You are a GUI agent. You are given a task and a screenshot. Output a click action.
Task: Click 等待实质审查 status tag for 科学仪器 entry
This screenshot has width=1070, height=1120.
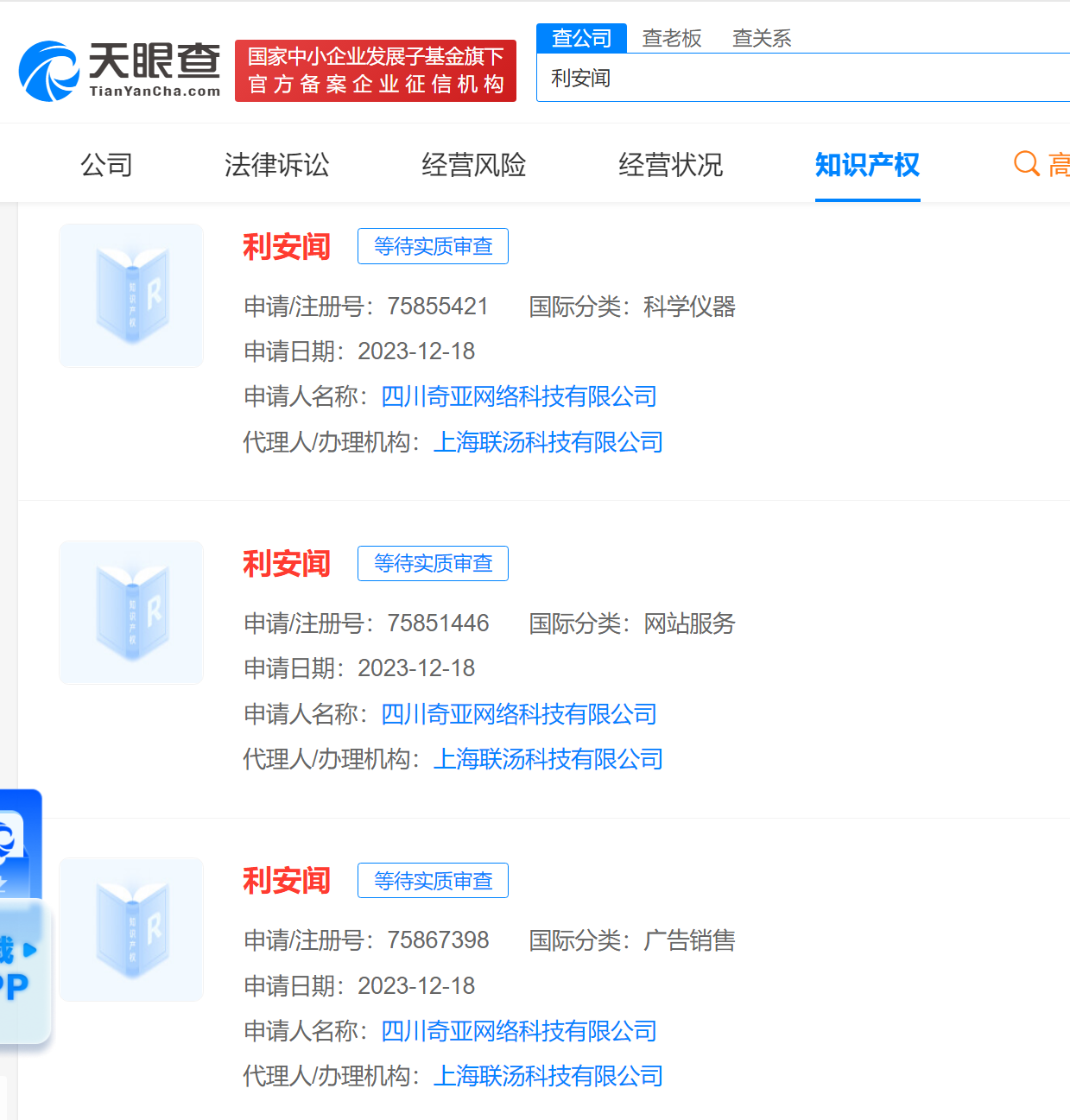(x=433, y=246)
